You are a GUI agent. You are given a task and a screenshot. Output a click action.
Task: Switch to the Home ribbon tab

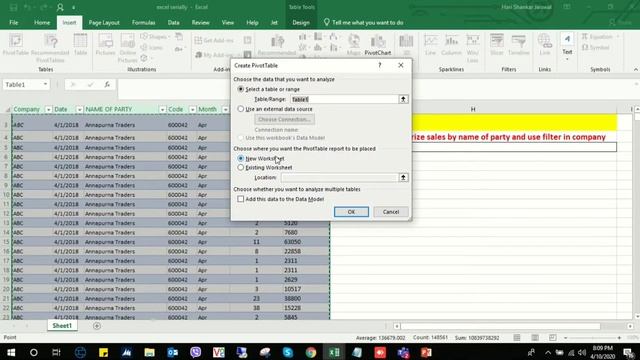(x=42, y=22)
